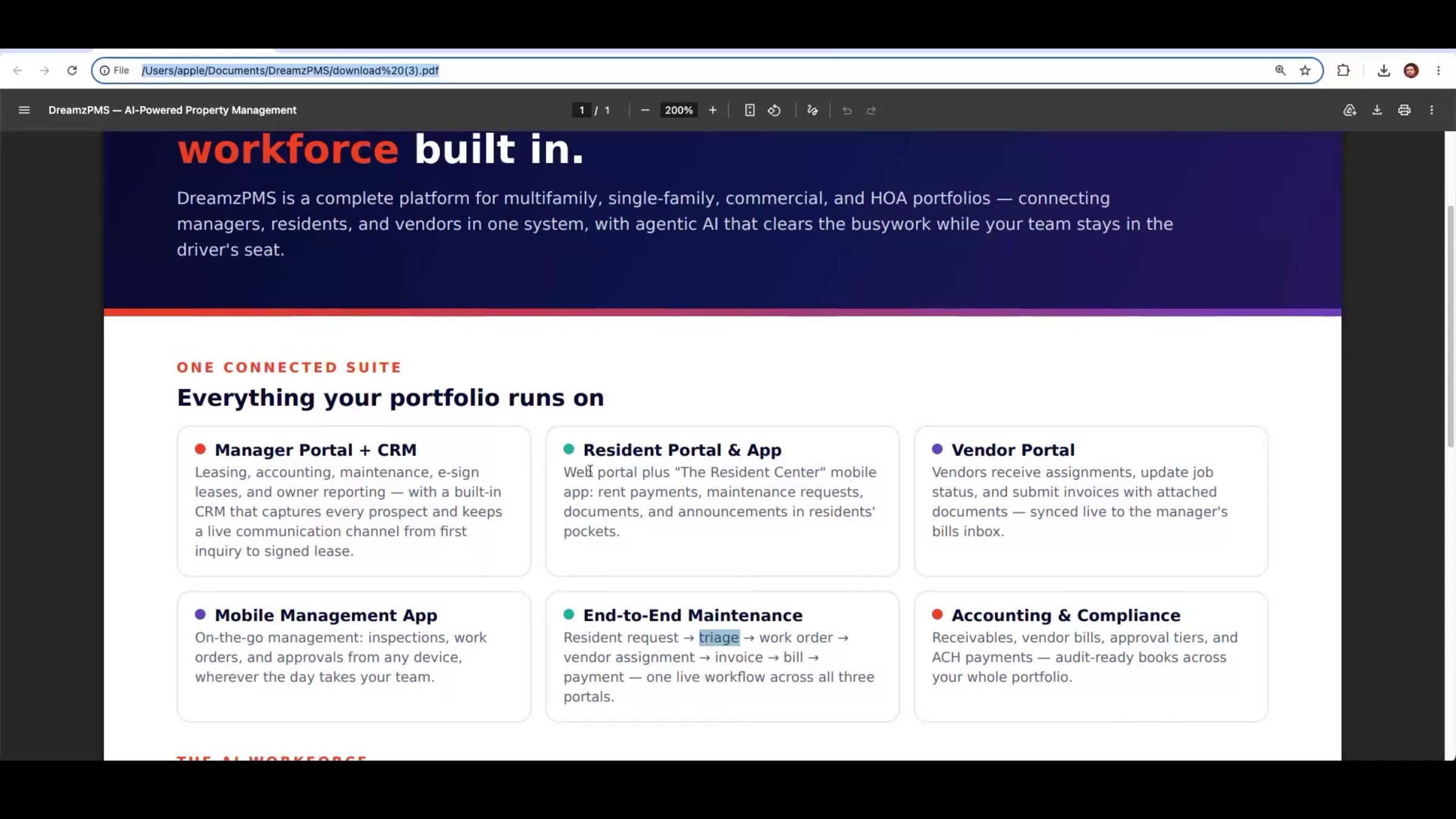Click the vertical scrollbar of the PDF viewer

coord(1451,326)
